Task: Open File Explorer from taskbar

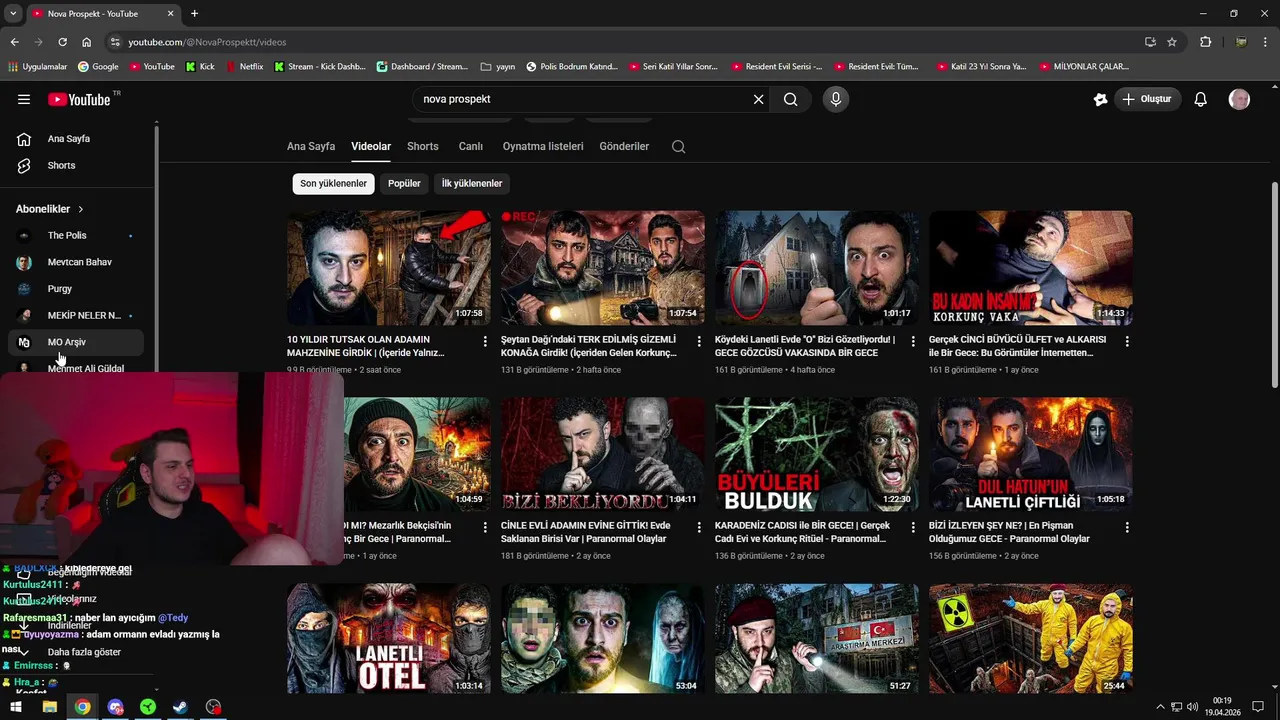Action: pyautogui.click(x=49, y=707)
